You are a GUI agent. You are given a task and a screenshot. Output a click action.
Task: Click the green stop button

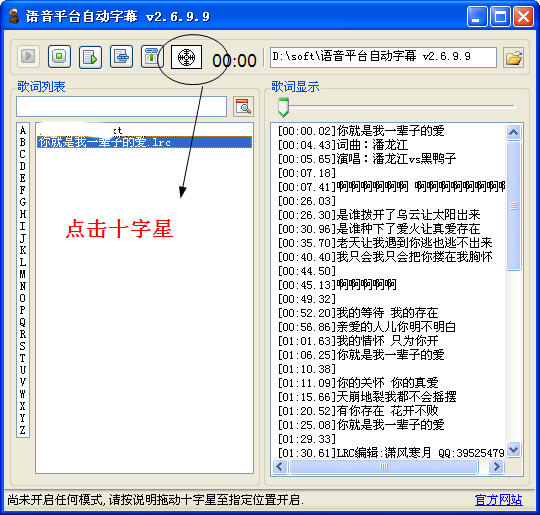[x=60, y=56]
